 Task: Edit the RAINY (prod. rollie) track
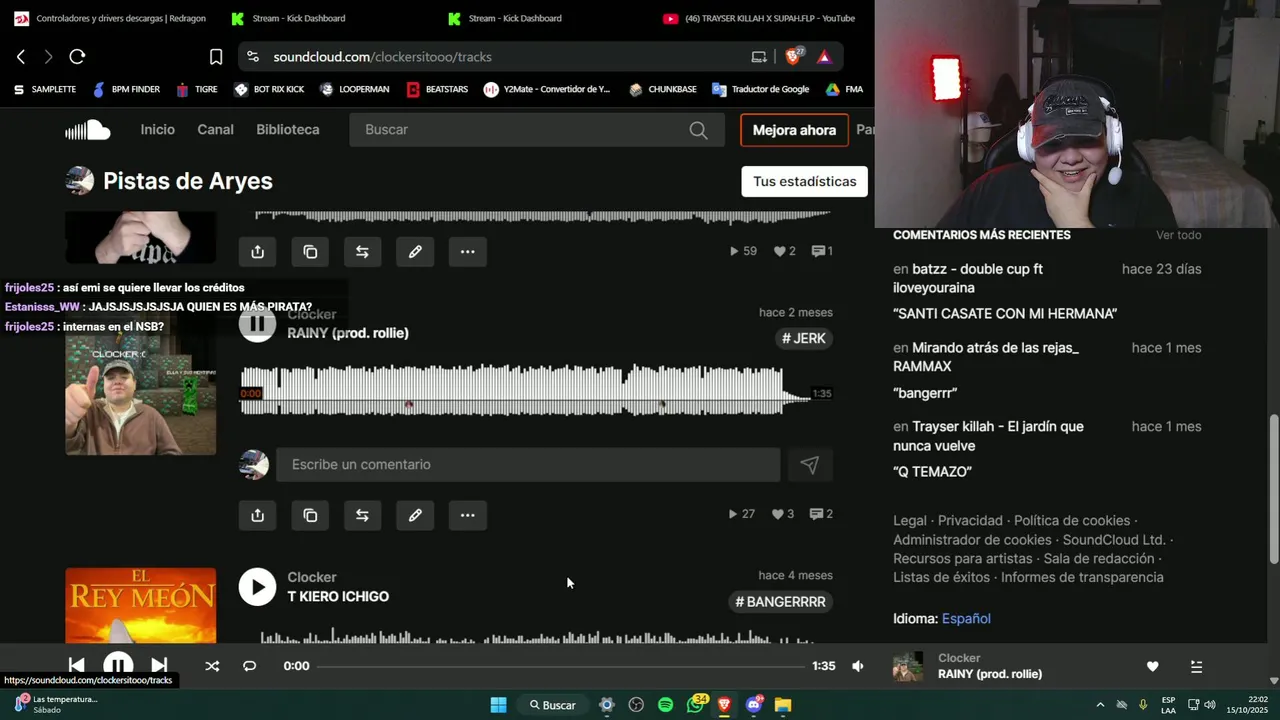[415, 515]
